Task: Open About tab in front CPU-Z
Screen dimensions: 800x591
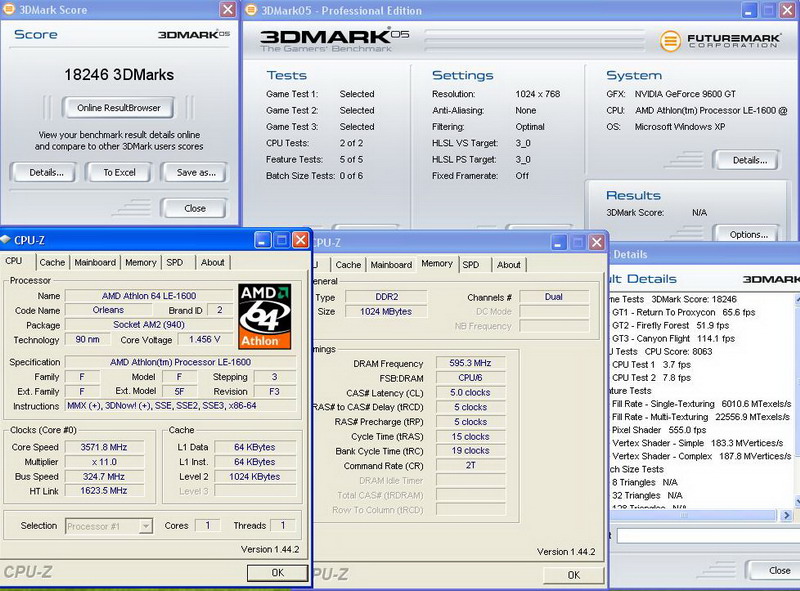Action: pos(212,262)
